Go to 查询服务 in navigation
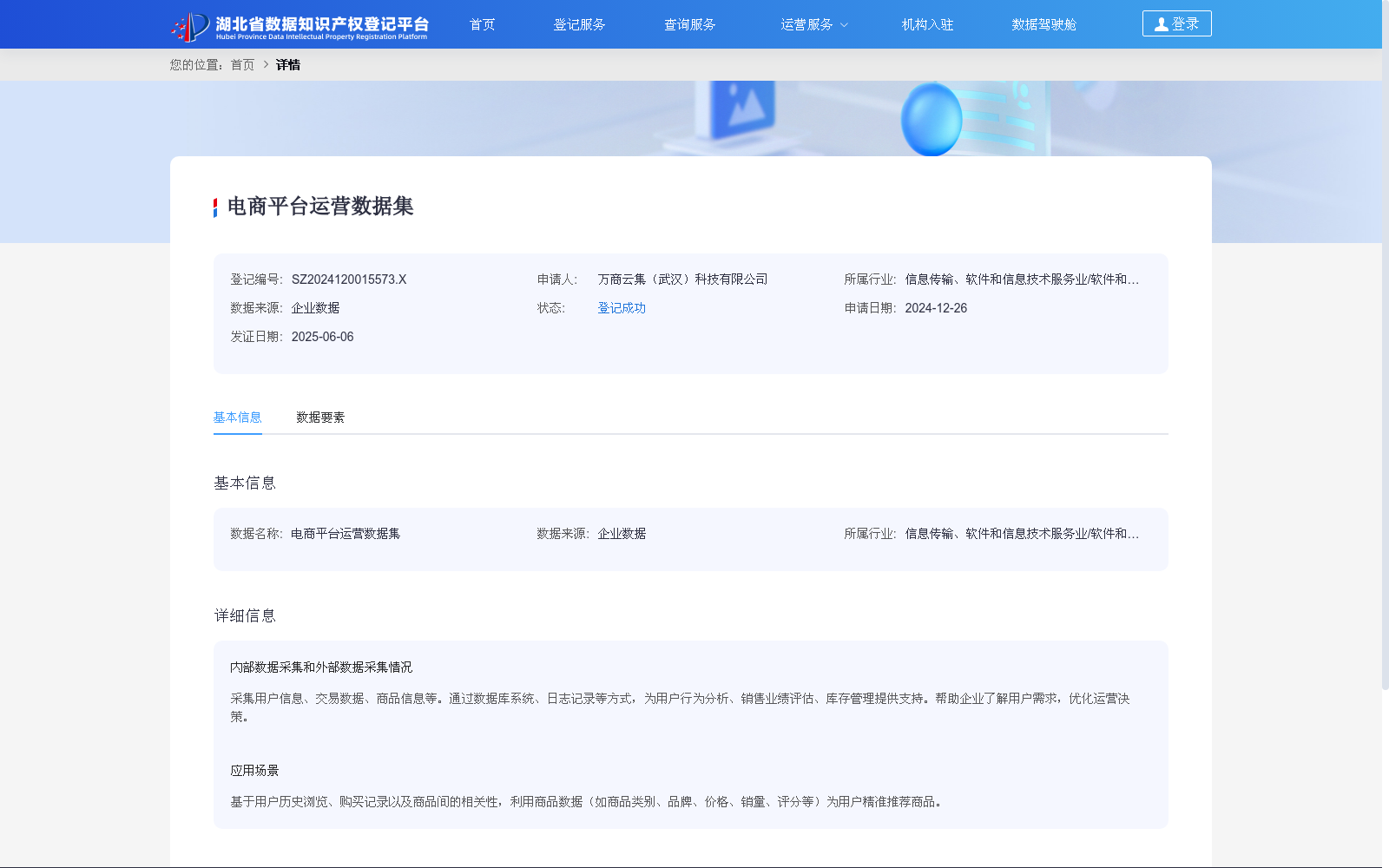 click(689, 24)
